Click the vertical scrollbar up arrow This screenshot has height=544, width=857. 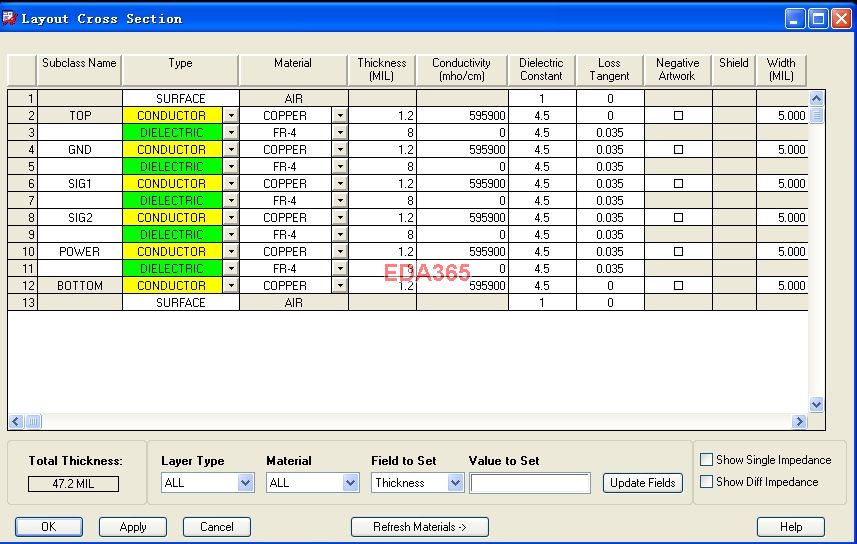click(816, 99)
